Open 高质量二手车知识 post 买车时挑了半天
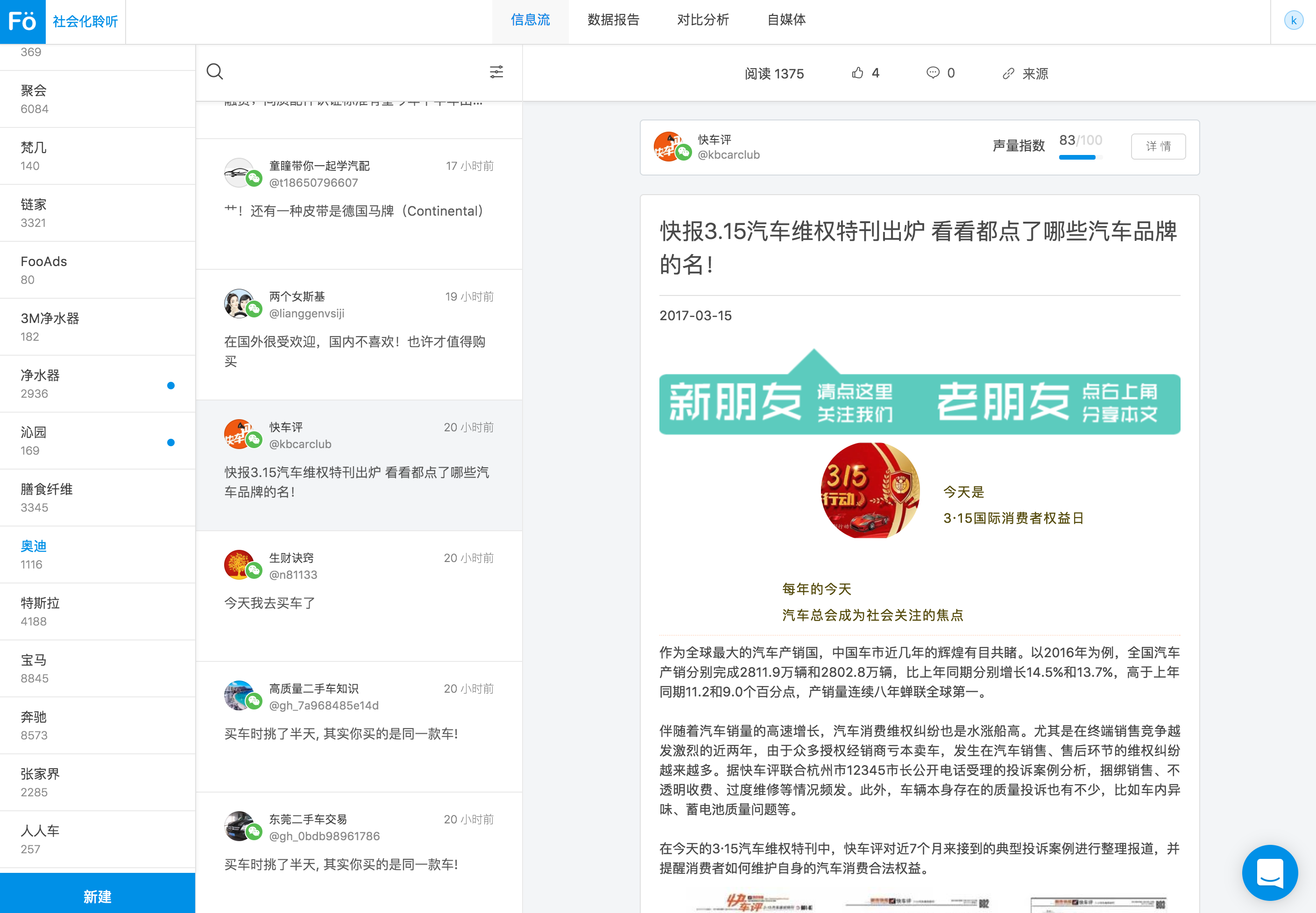The image size is (1316, 913). coord(359,726)
